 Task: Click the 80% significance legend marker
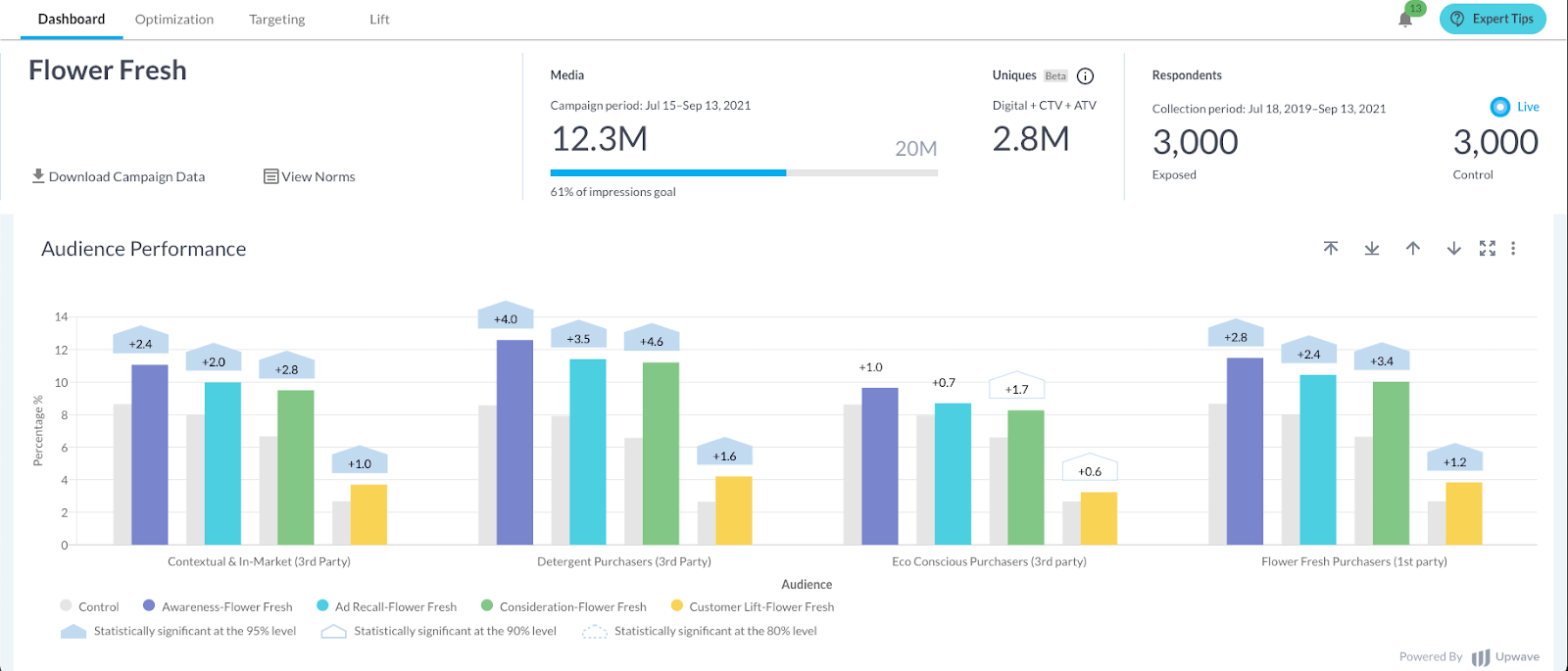[x=594, y=632]
